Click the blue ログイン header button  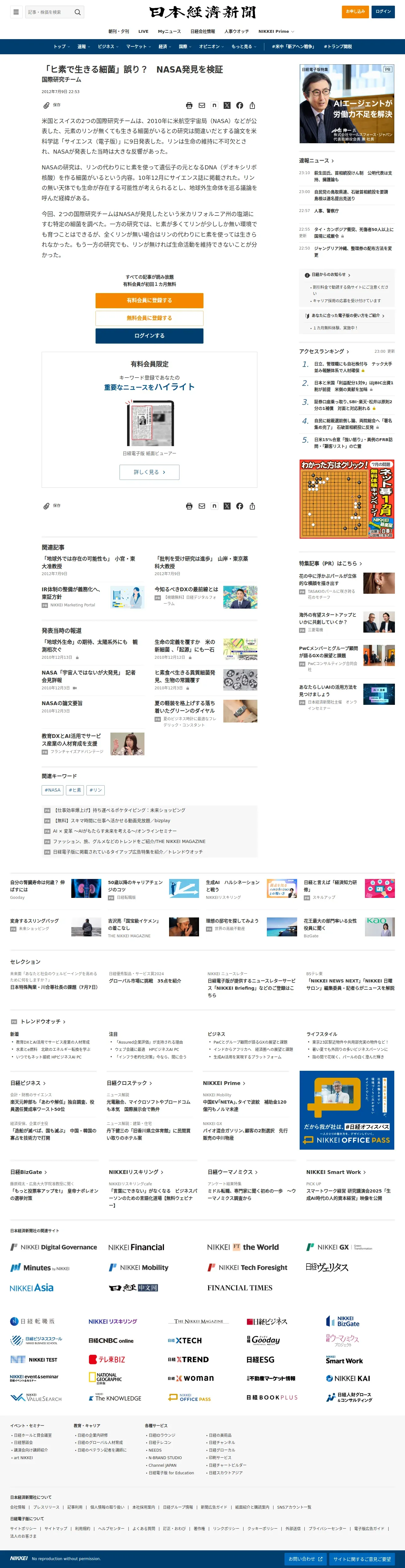pos(383,12)
